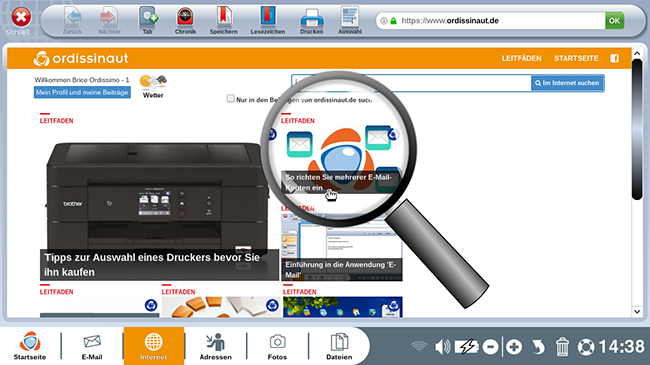This screenshot has width=650, height=365.
Task: Open the Wetter weather widget
Action: pos(153,87)
